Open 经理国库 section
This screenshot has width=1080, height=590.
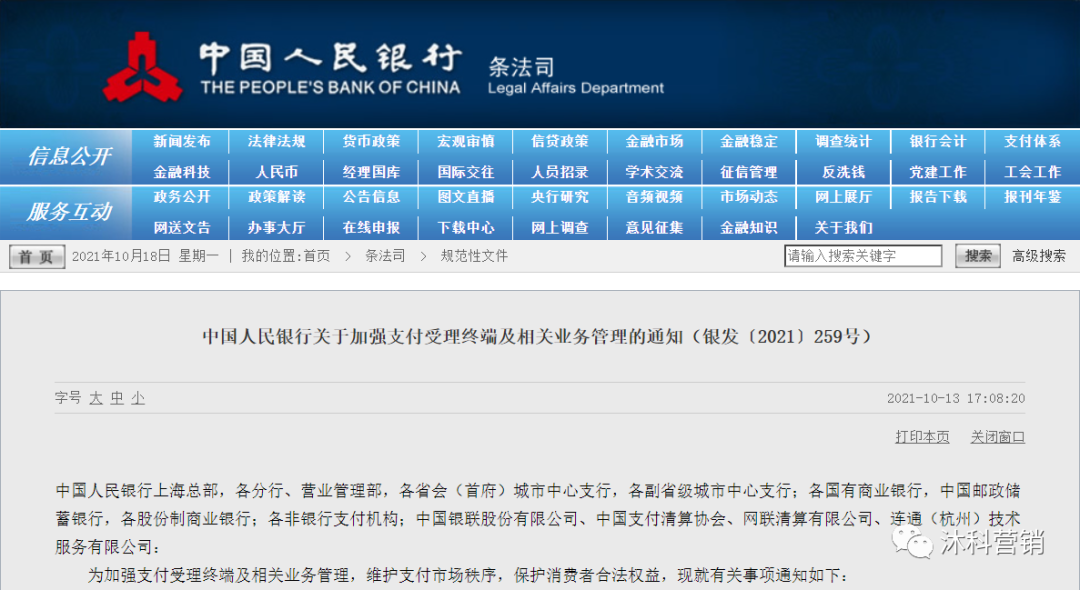[370, 171]
